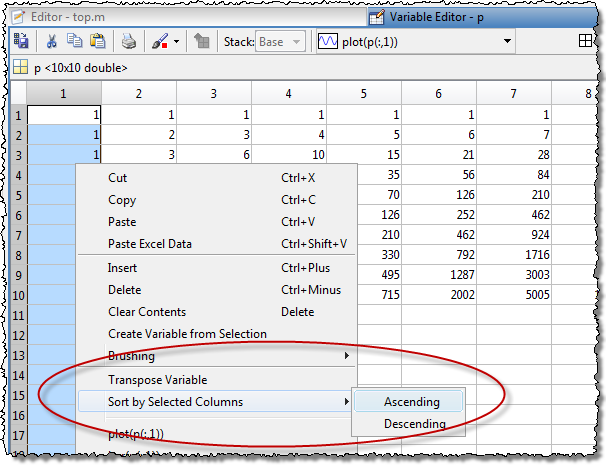Select Paste Excel Data menu entry
Viewport: 606px width, 465px height.
tap(150, 244)
